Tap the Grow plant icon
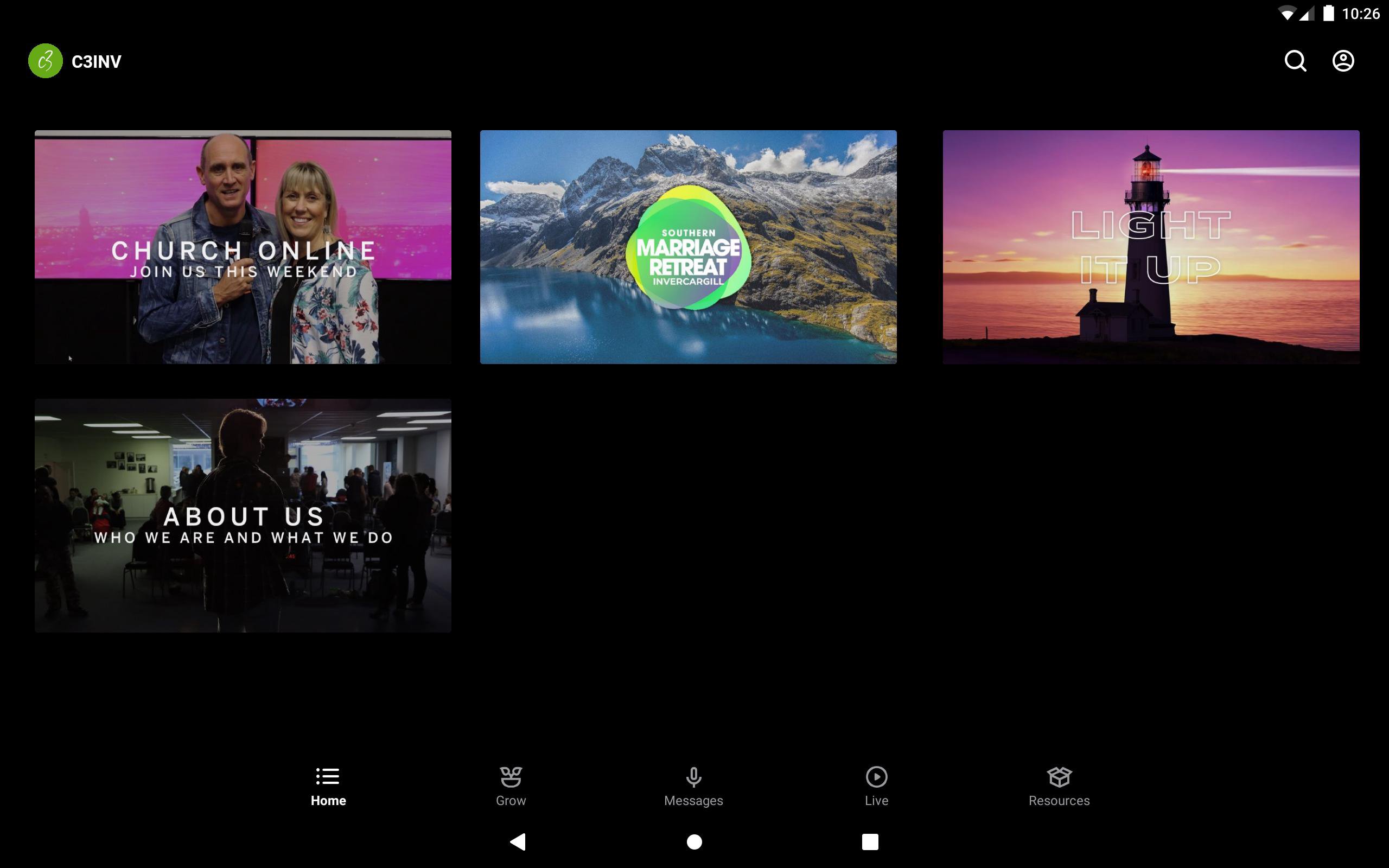 click(510, 776)
